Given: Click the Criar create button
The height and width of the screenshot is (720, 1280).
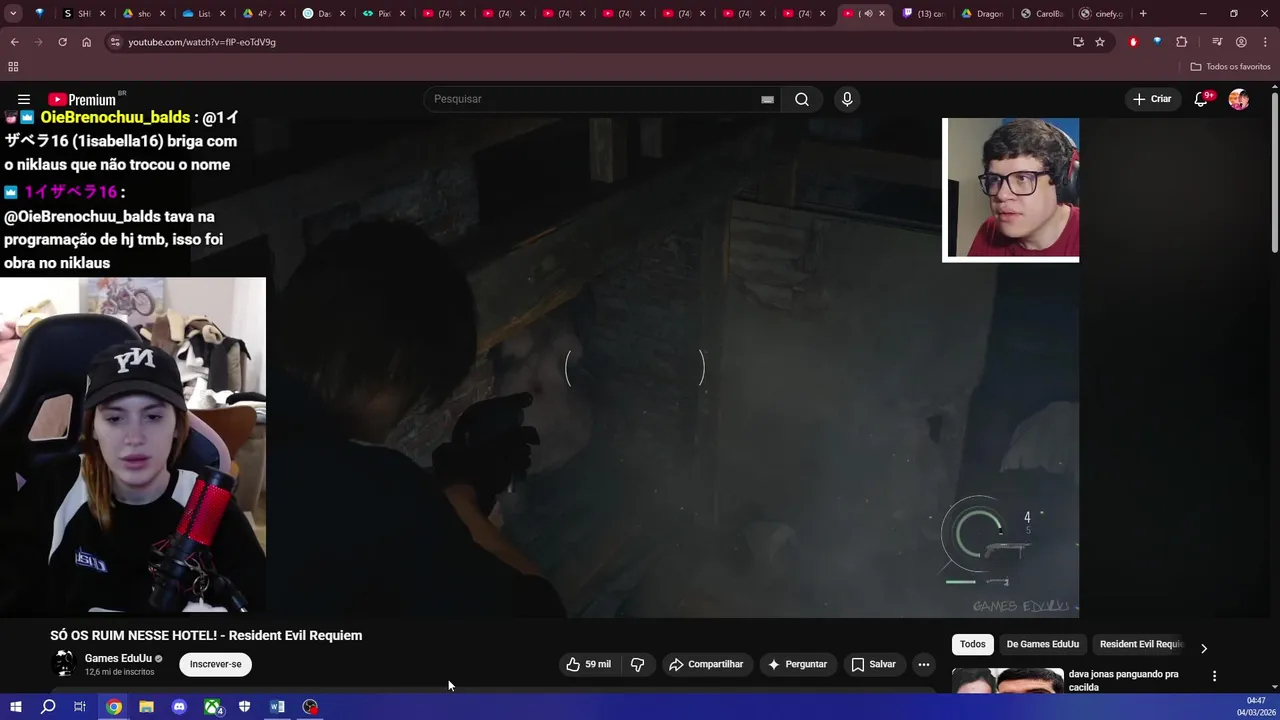Looking at the screenshot, I should [1152, 99].
